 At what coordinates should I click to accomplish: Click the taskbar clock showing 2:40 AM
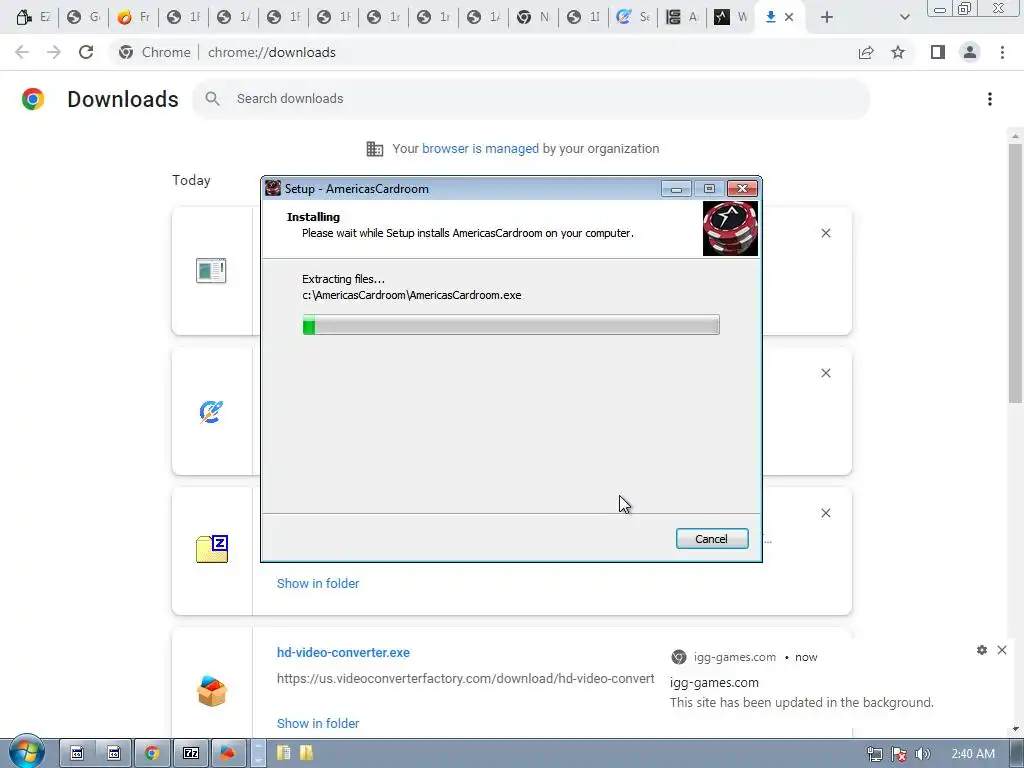[973, 754]
